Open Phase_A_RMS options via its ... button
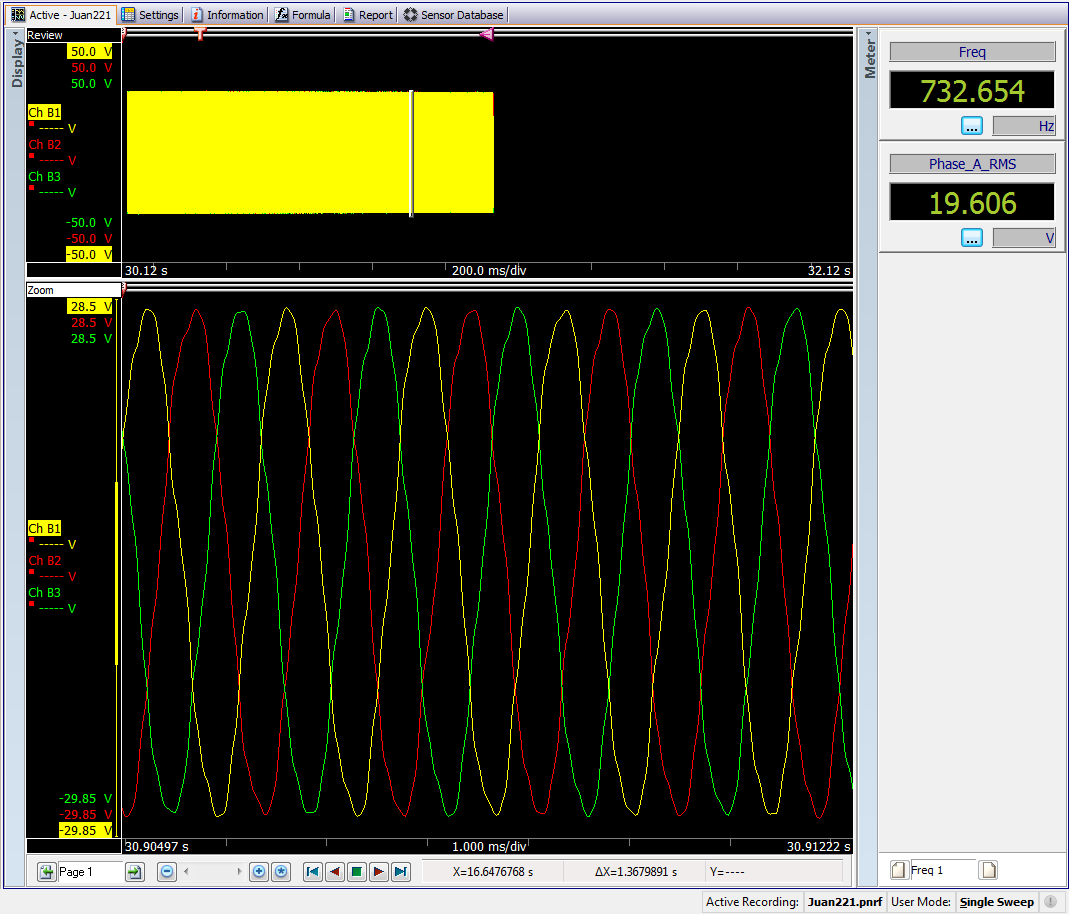The height and width of the screenshot is (914, 1069). point(971,237)
